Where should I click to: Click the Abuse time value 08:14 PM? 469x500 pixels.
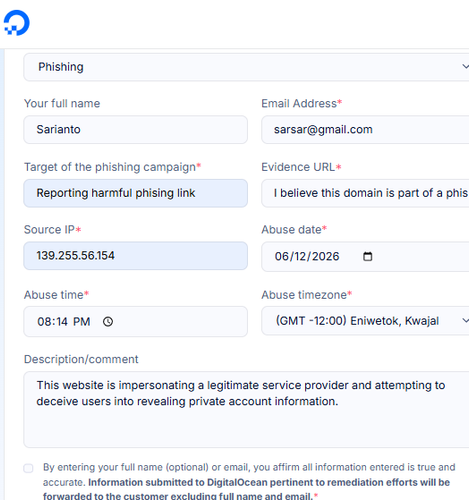[x=64, y=322]
